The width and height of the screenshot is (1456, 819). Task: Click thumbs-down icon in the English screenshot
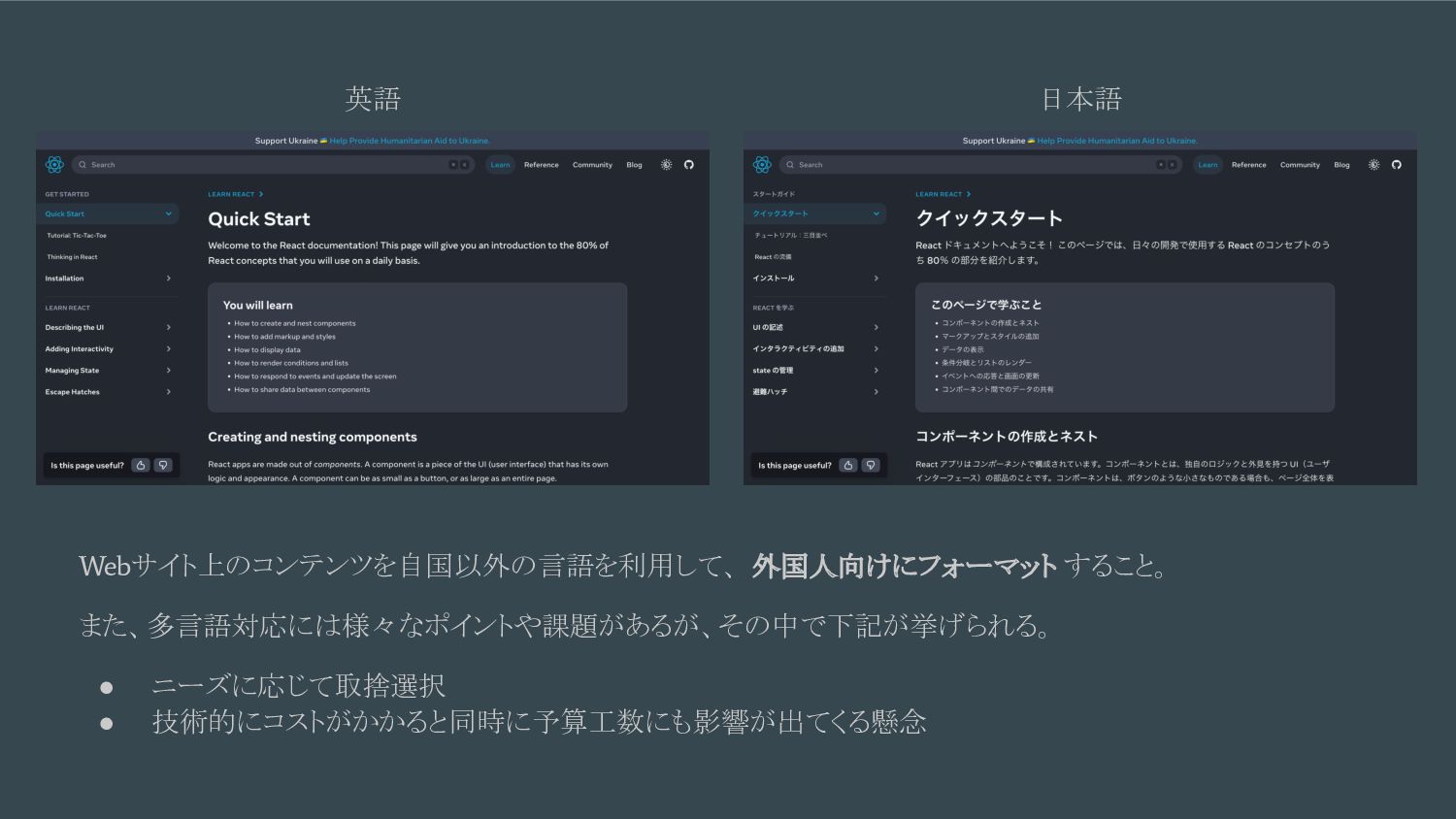(163, 466)
